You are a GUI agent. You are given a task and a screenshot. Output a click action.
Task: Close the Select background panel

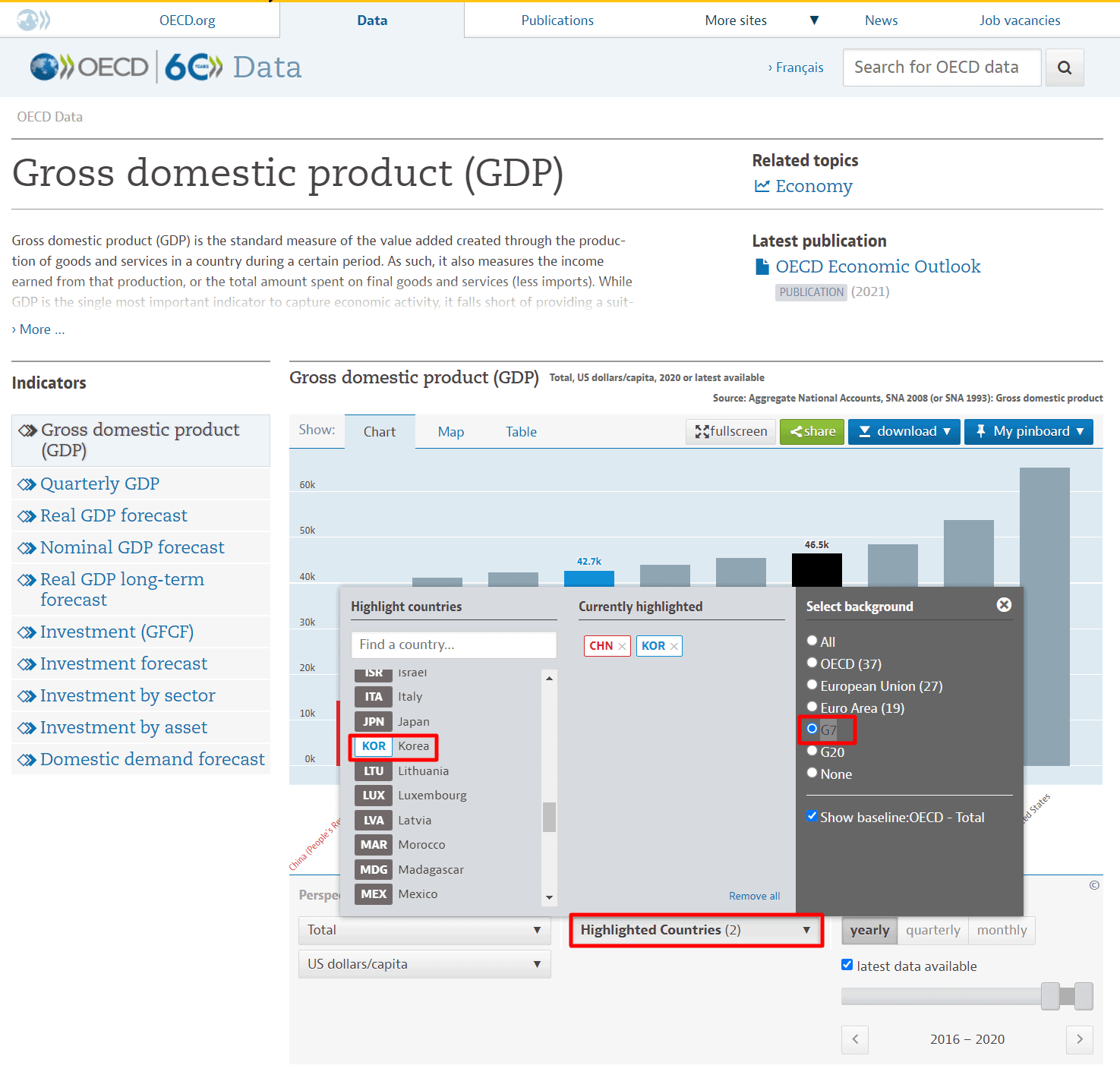(x=1004, y=605)
